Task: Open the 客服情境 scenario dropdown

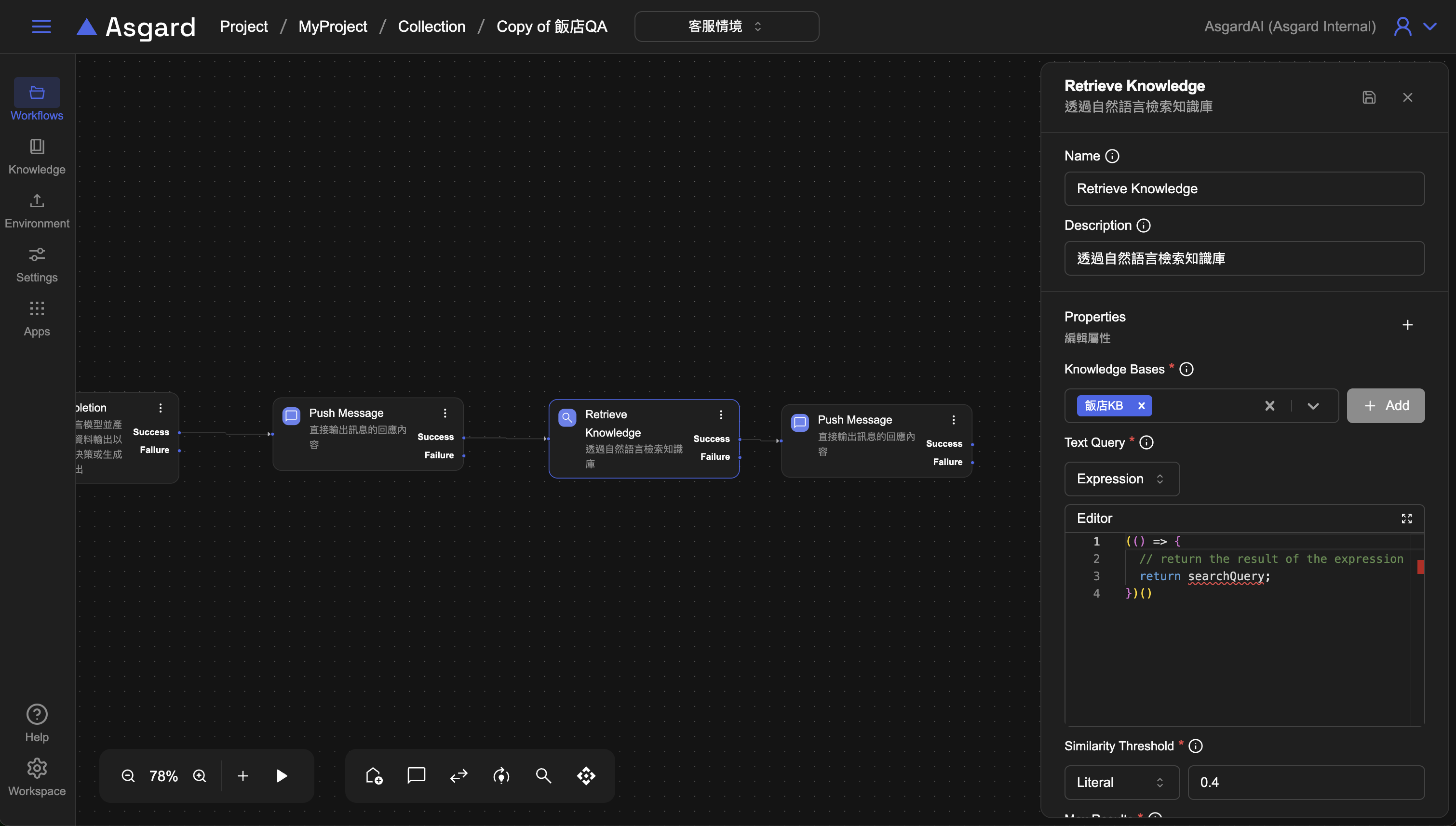Action: tap(726, 27)
